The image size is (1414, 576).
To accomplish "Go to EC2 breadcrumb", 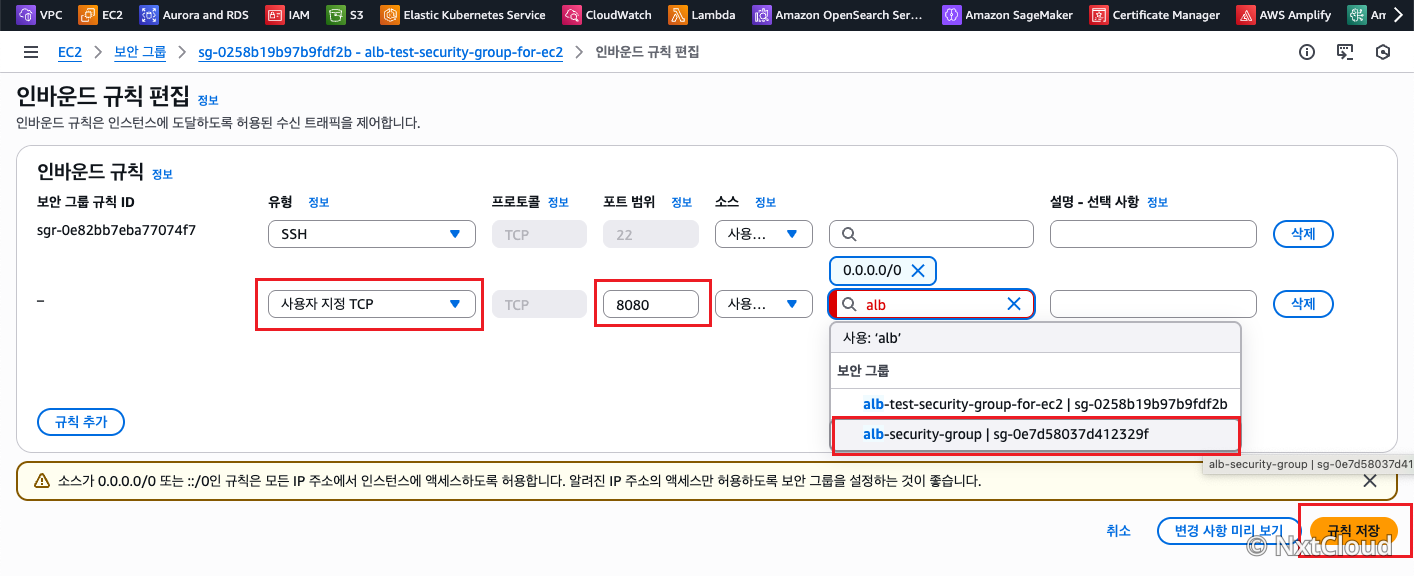I will pos(70,52).
